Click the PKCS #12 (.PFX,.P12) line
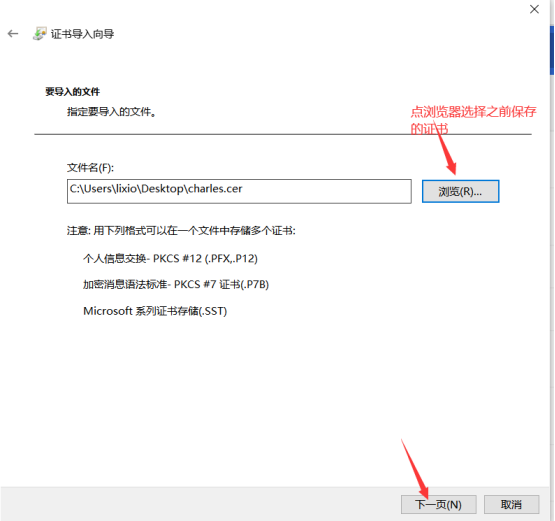This screenshot has height=521, width=555. 170,258
